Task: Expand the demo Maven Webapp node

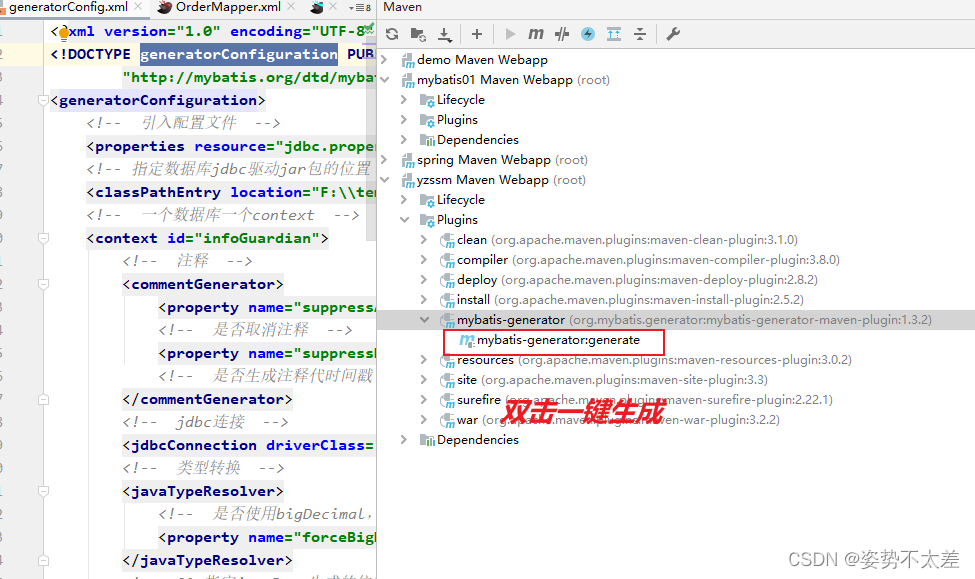Action: click(x=384, y=60)
